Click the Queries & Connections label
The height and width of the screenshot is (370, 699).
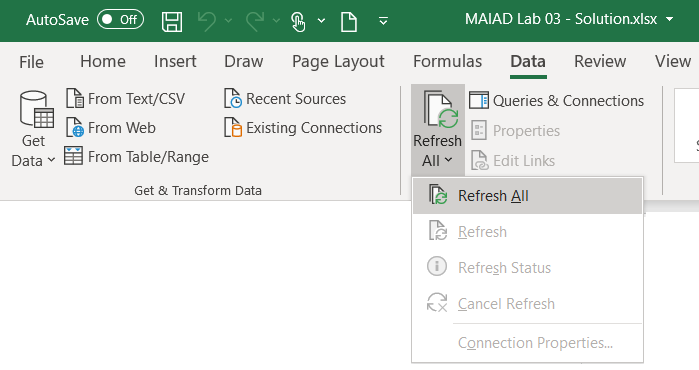coord(568,101)
